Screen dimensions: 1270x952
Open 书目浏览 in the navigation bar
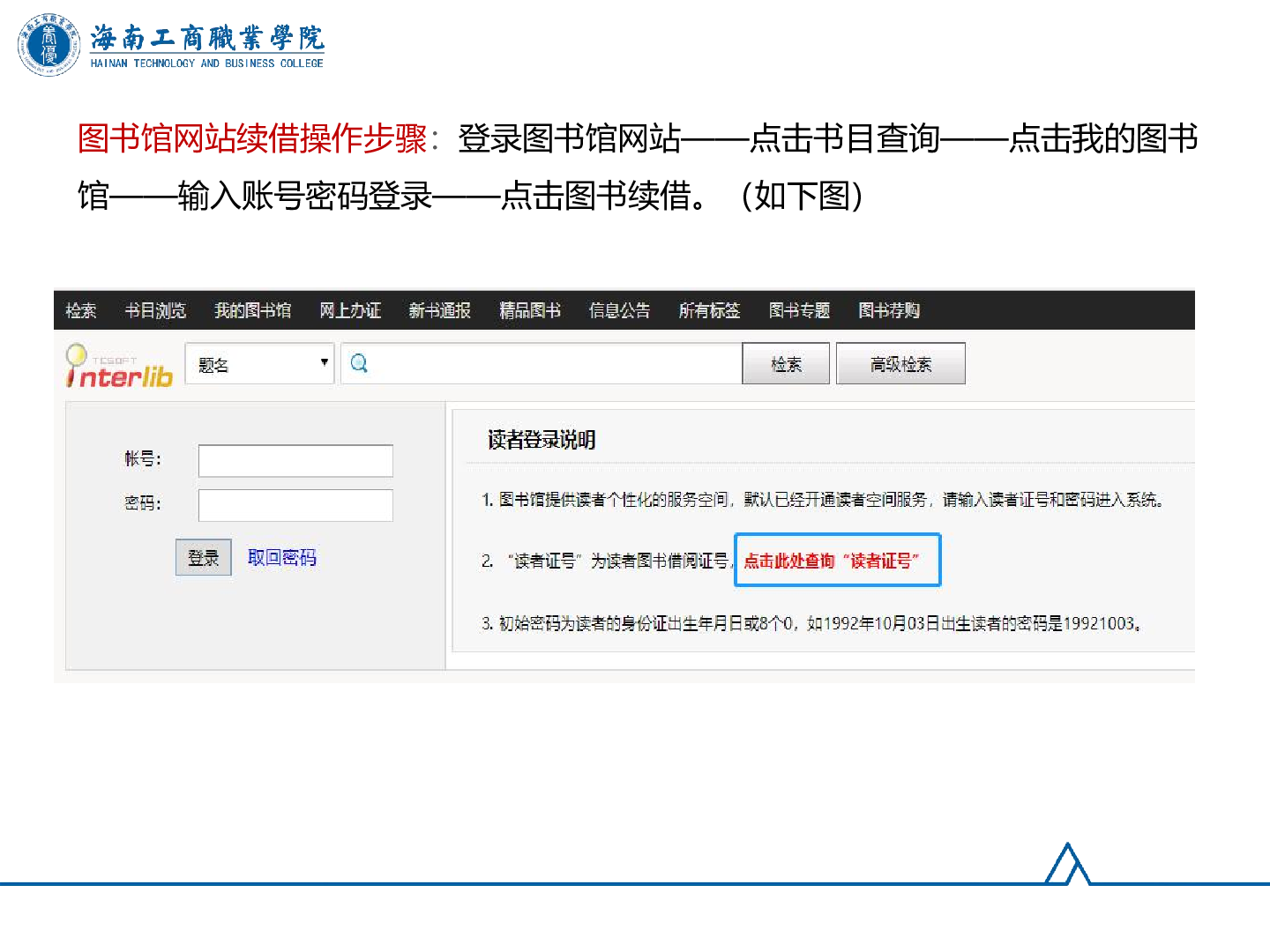point(155,310)
